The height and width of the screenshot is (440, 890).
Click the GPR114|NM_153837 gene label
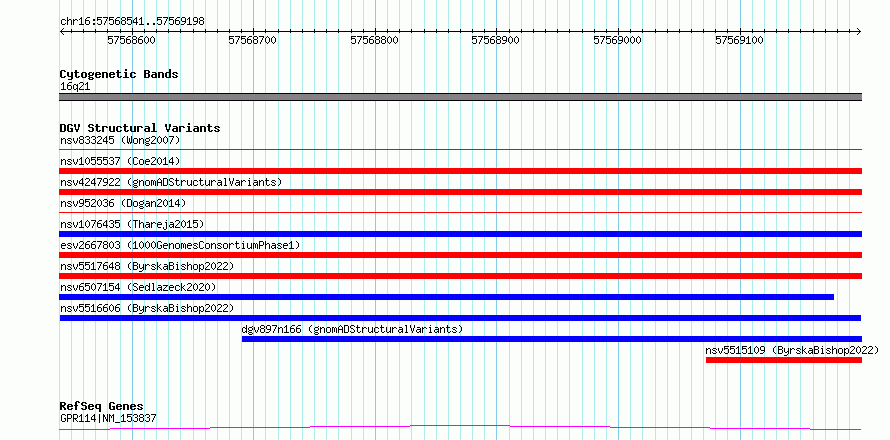coord(108,419)
